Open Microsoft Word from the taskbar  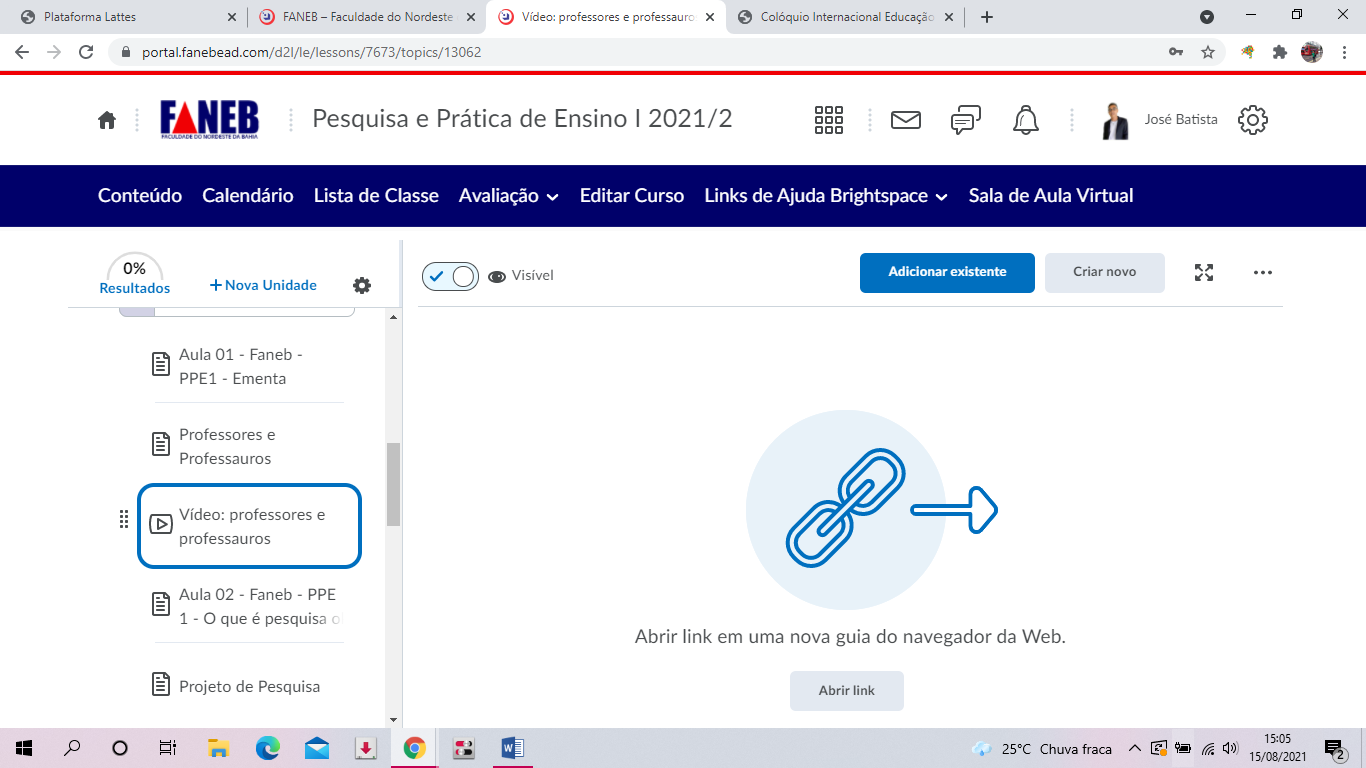[512, 748]
